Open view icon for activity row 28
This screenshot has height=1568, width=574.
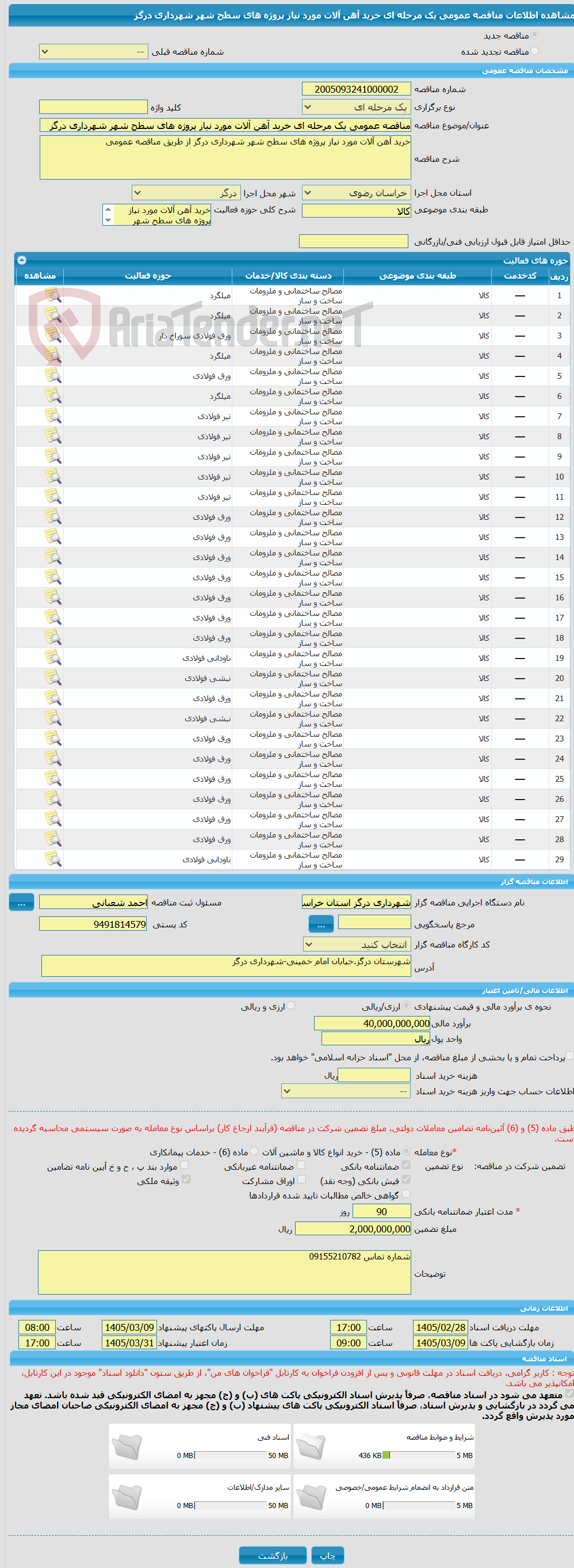[x=53, y=839]
